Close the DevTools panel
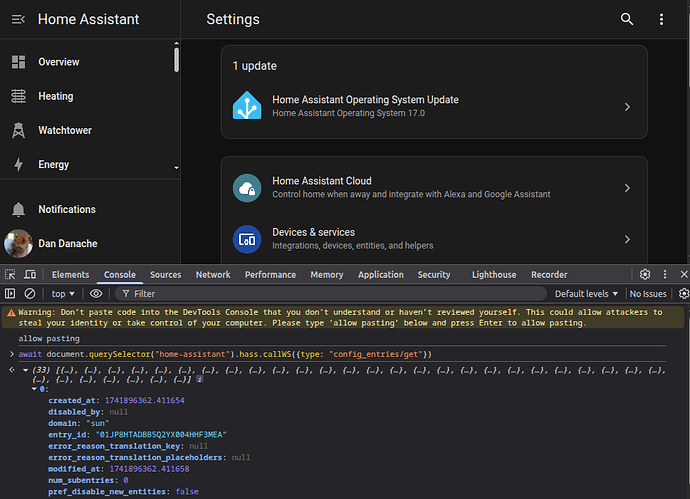Screen dimensions: 690x499 click(684, 275)
